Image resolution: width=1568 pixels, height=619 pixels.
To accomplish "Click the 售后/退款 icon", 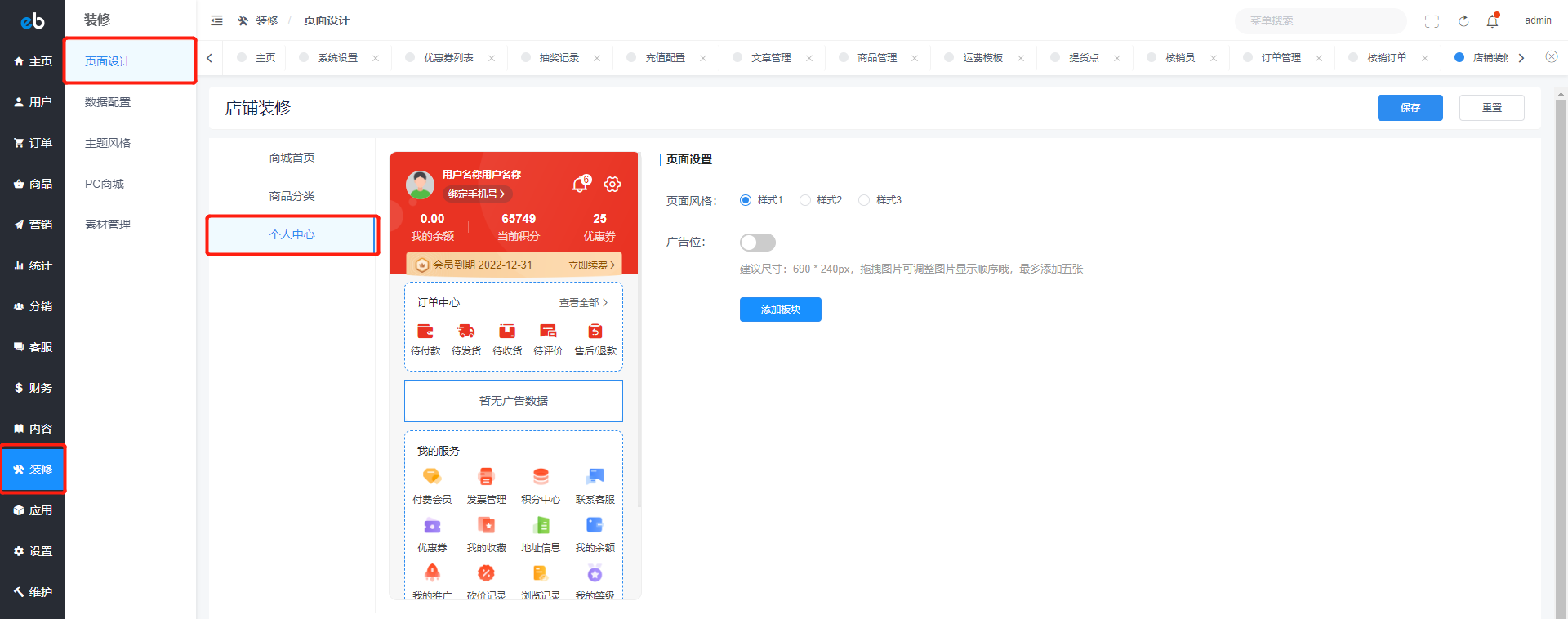I will tap(595, 331).
